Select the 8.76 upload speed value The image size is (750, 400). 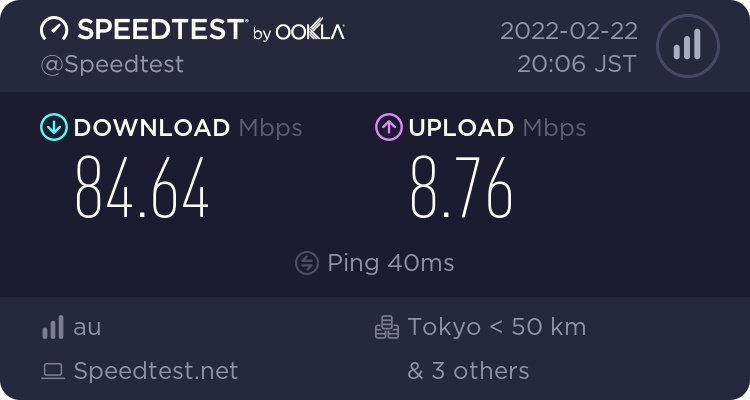(x=461, y=190)
